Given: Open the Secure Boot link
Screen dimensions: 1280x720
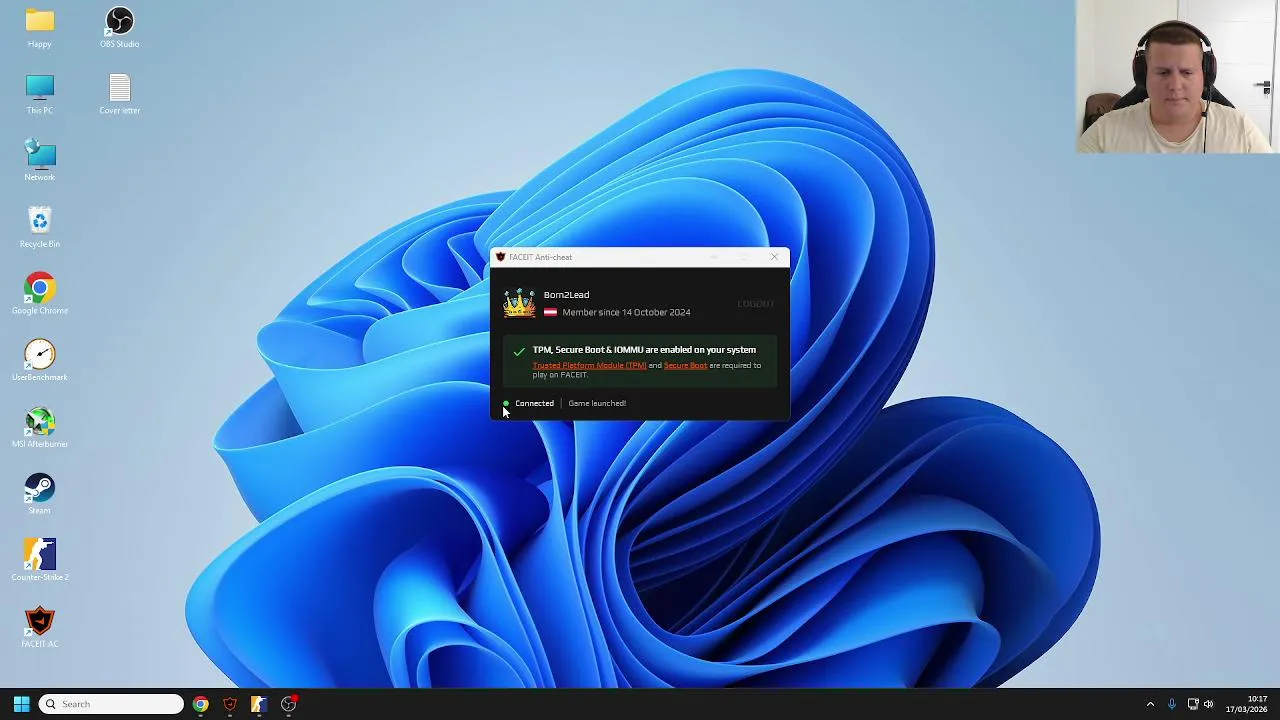Looking at the screenshot, I should tap(685, 365).
